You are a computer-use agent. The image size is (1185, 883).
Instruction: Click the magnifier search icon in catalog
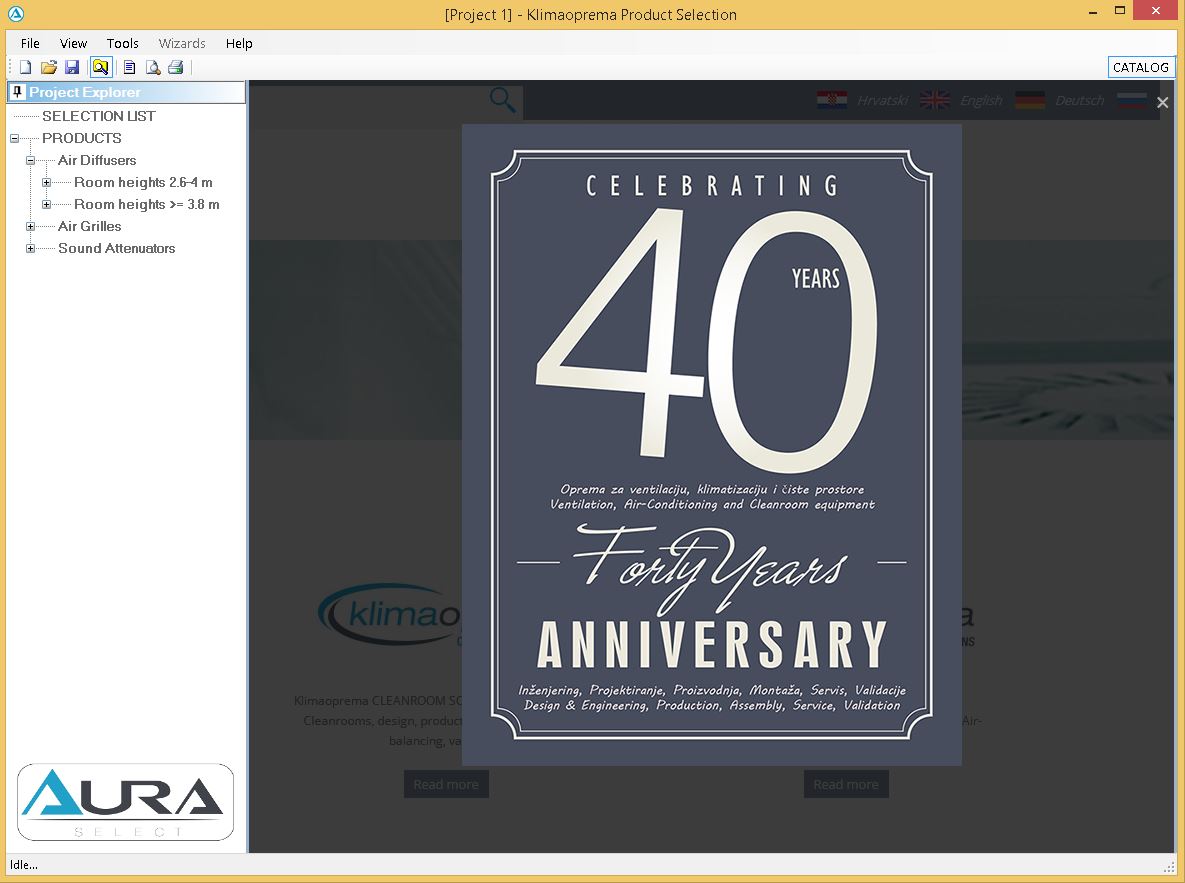[x=502, y=100]
